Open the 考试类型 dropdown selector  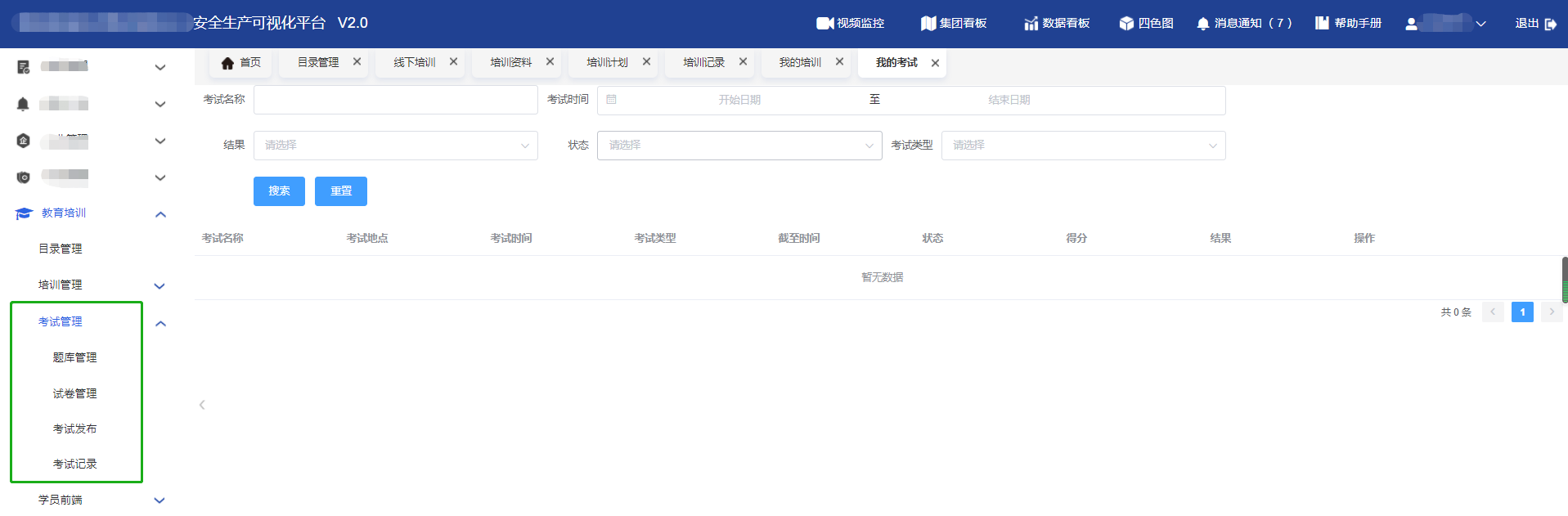pos(1083,146)
